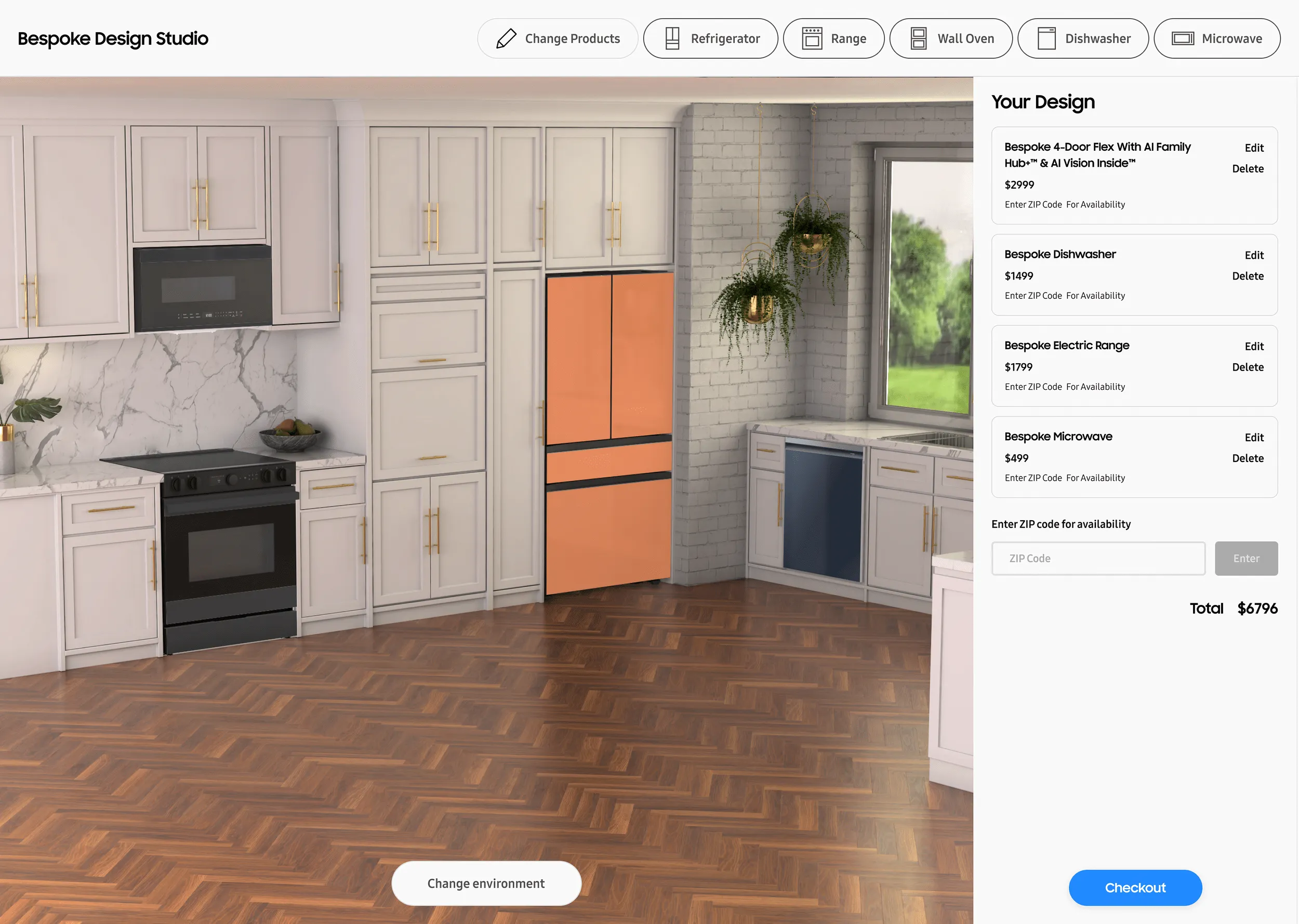
Task: Edit the Bespoke Microwave item
Action: (x=1254, y=438)
